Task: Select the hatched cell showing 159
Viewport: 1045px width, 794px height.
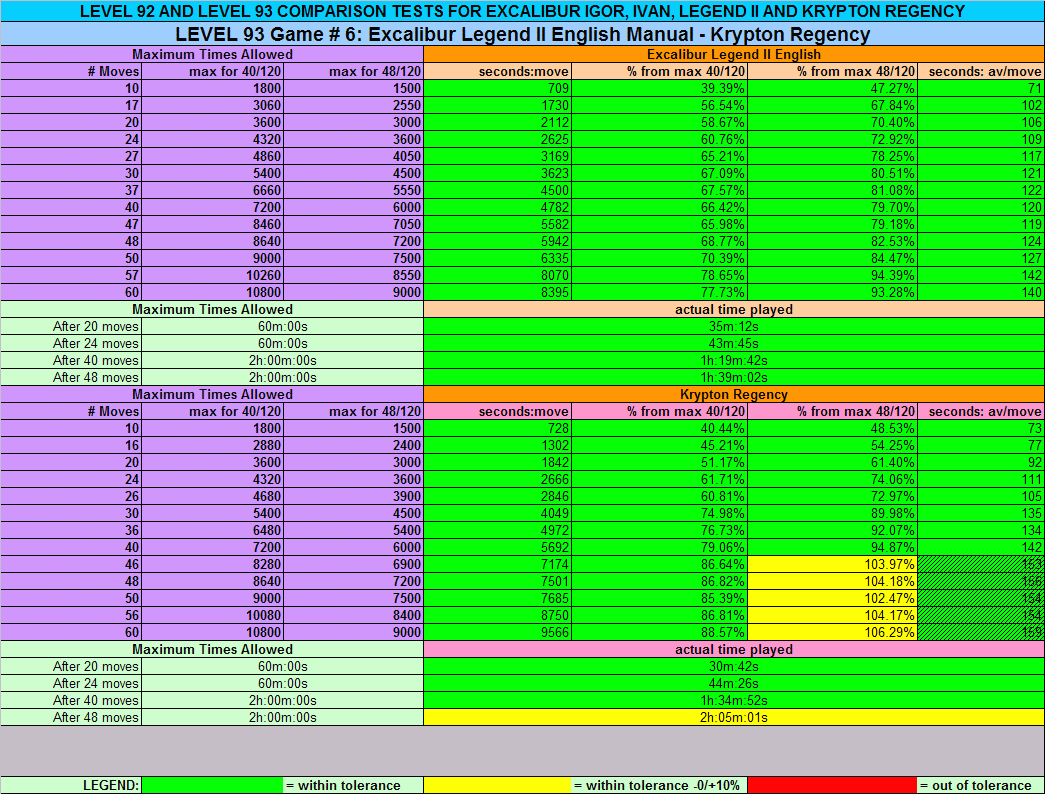Action: pos(981,633)
